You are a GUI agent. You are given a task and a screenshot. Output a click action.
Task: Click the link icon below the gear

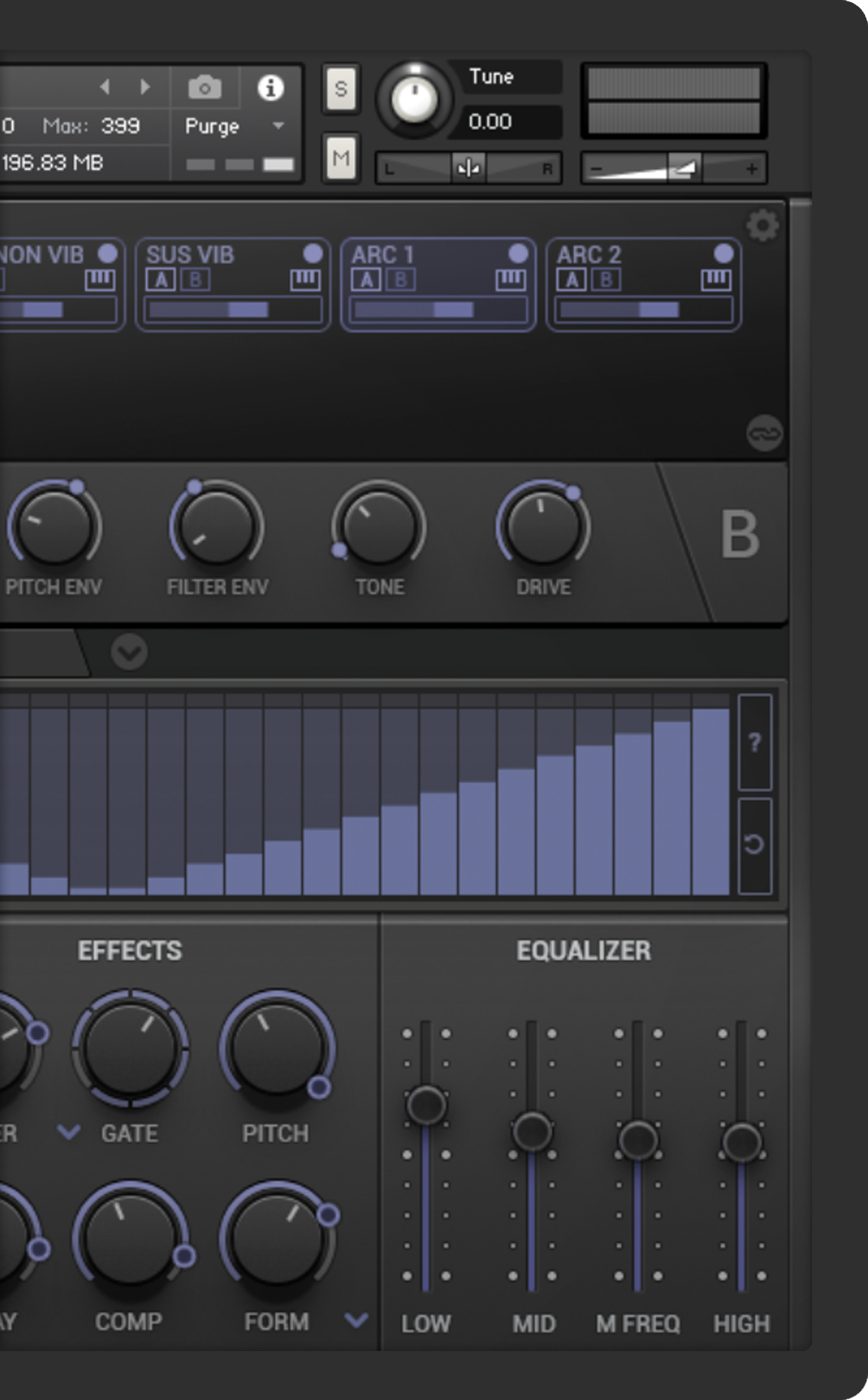764,434
